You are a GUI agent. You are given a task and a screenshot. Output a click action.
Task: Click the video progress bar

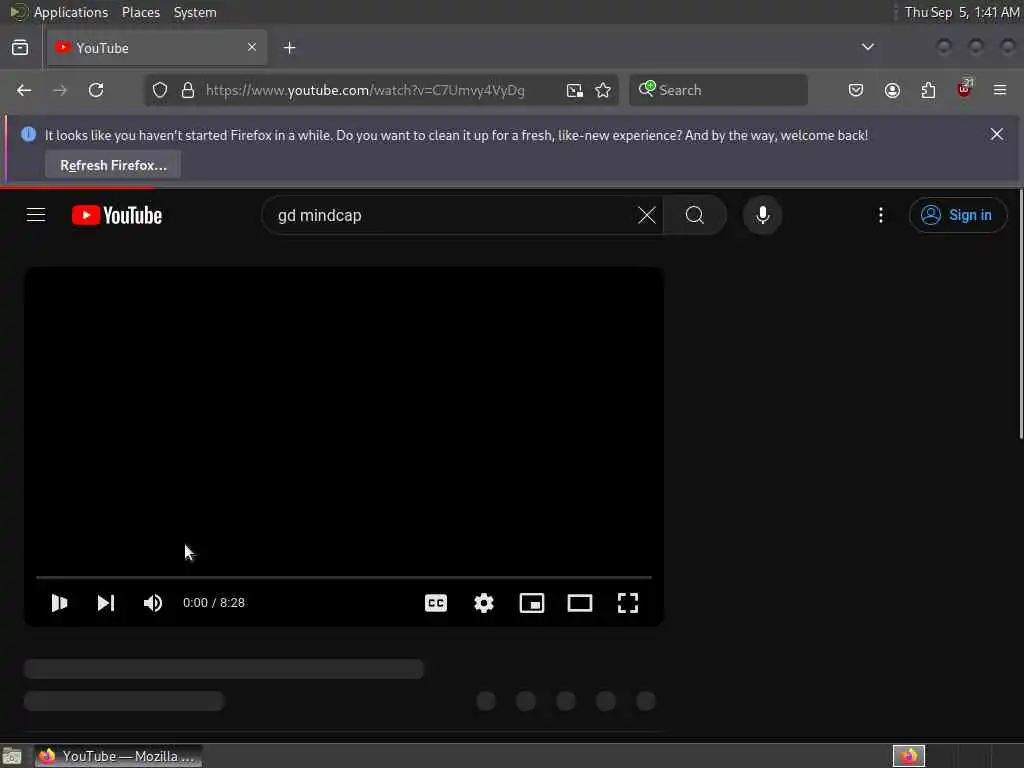344,577
